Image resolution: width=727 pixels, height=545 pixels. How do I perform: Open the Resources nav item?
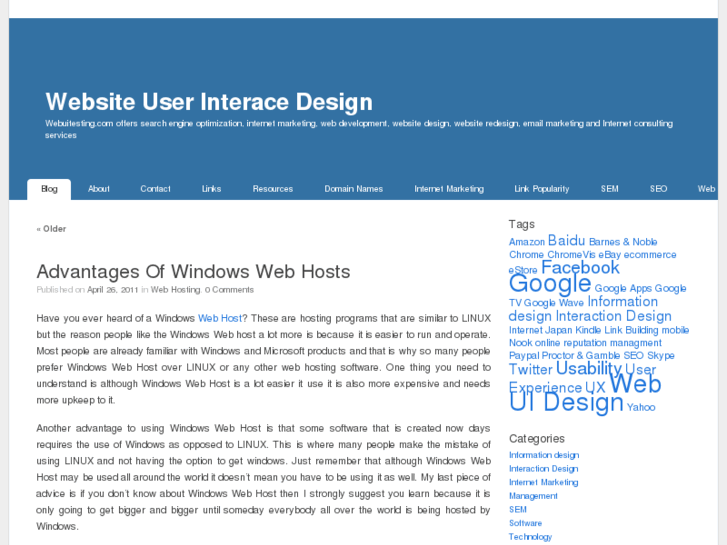click(x=273, y=189)
